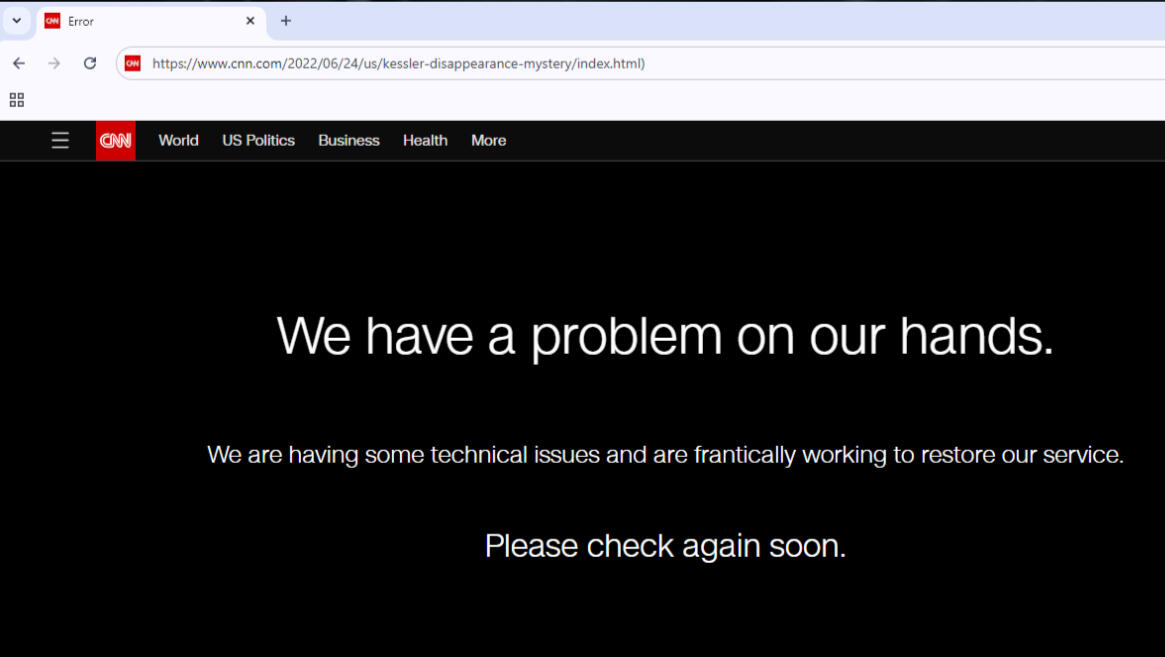View site info via address bar CNN icon
The height and width of the screenshot is (657, 1165).
tap(133, 63)
